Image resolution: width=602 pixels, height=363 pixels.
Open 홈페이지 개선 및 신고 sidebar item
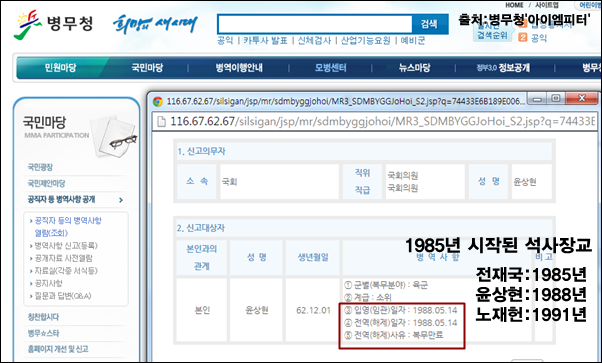coord(58,349)
